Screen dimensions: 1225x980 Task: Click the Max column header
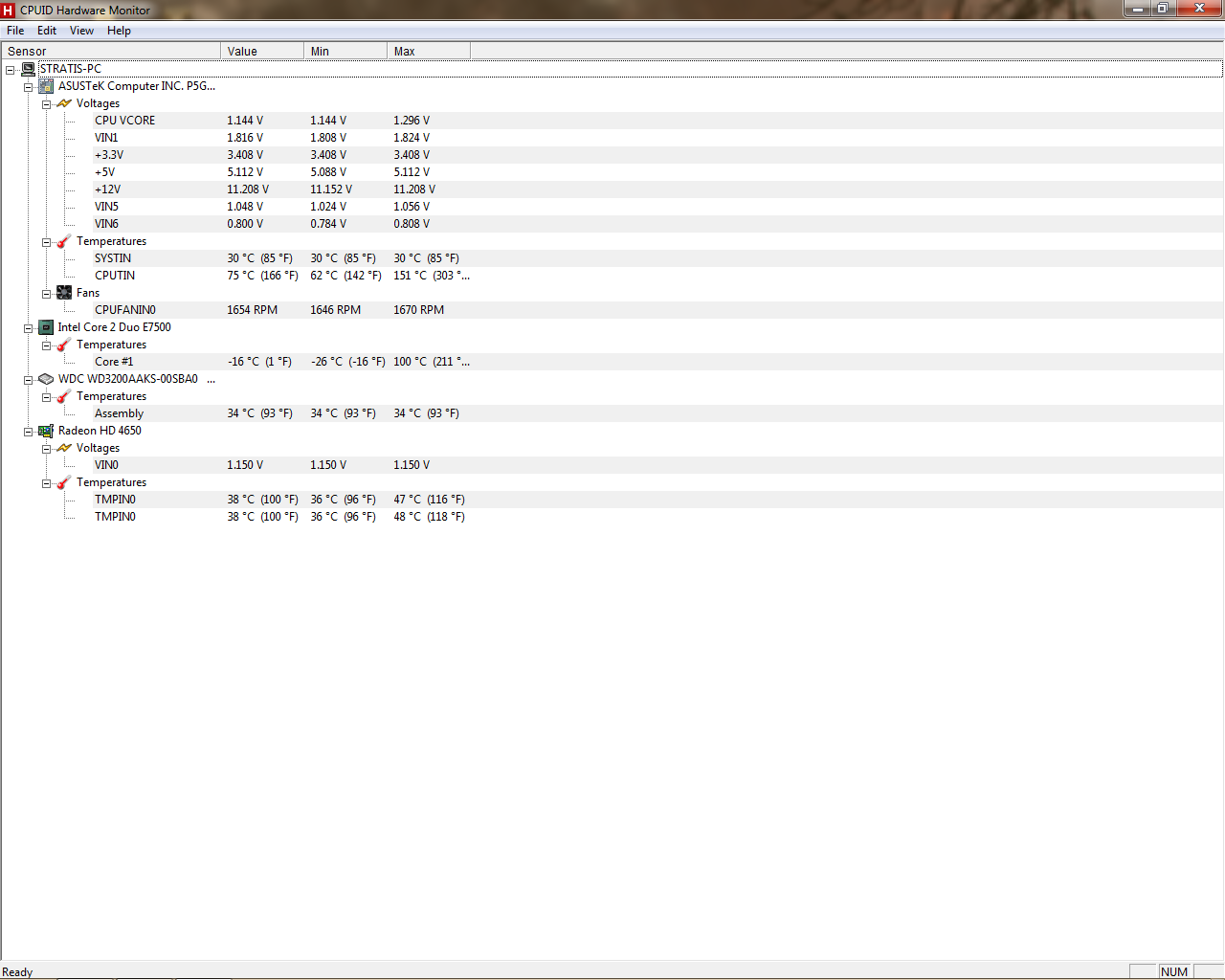tap(429, 52)
